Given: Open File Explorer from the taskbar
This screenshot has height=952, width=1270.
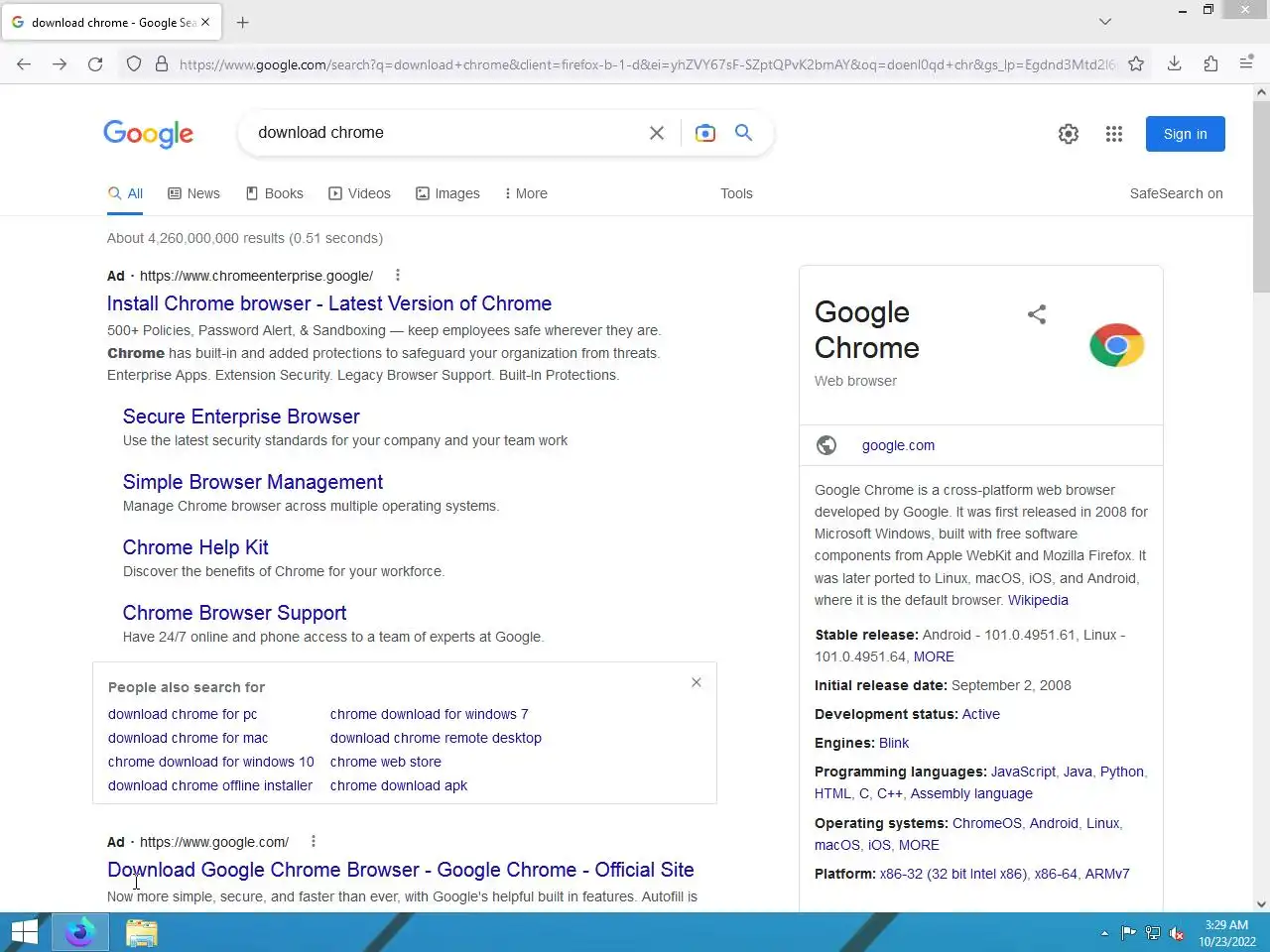Looking at the screenshot, I should [142, 932].
